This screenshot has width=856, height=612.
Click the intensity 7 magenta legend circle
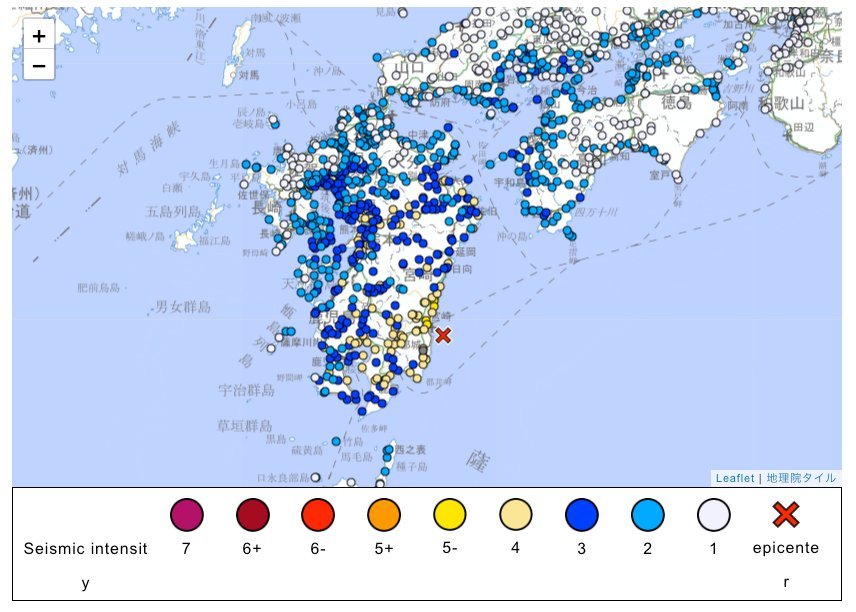pos(186,515)
